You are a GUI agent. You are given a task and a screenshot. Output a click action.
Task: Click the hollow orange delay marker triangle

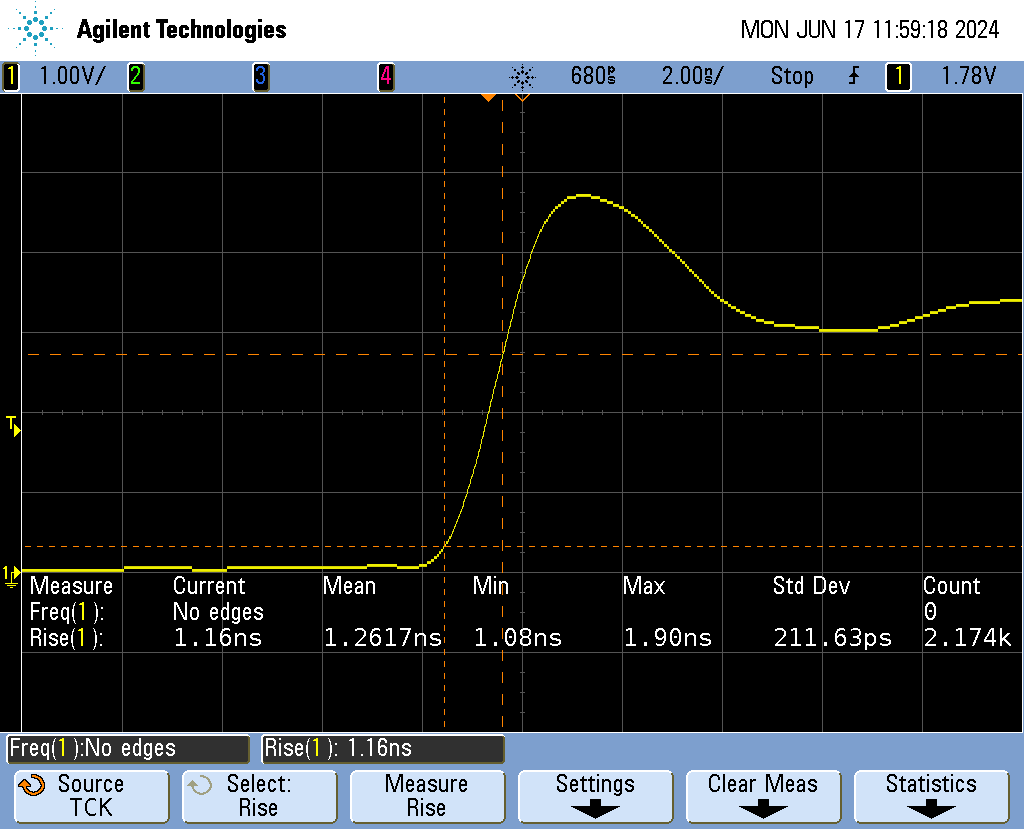click(x=521, y=97)
